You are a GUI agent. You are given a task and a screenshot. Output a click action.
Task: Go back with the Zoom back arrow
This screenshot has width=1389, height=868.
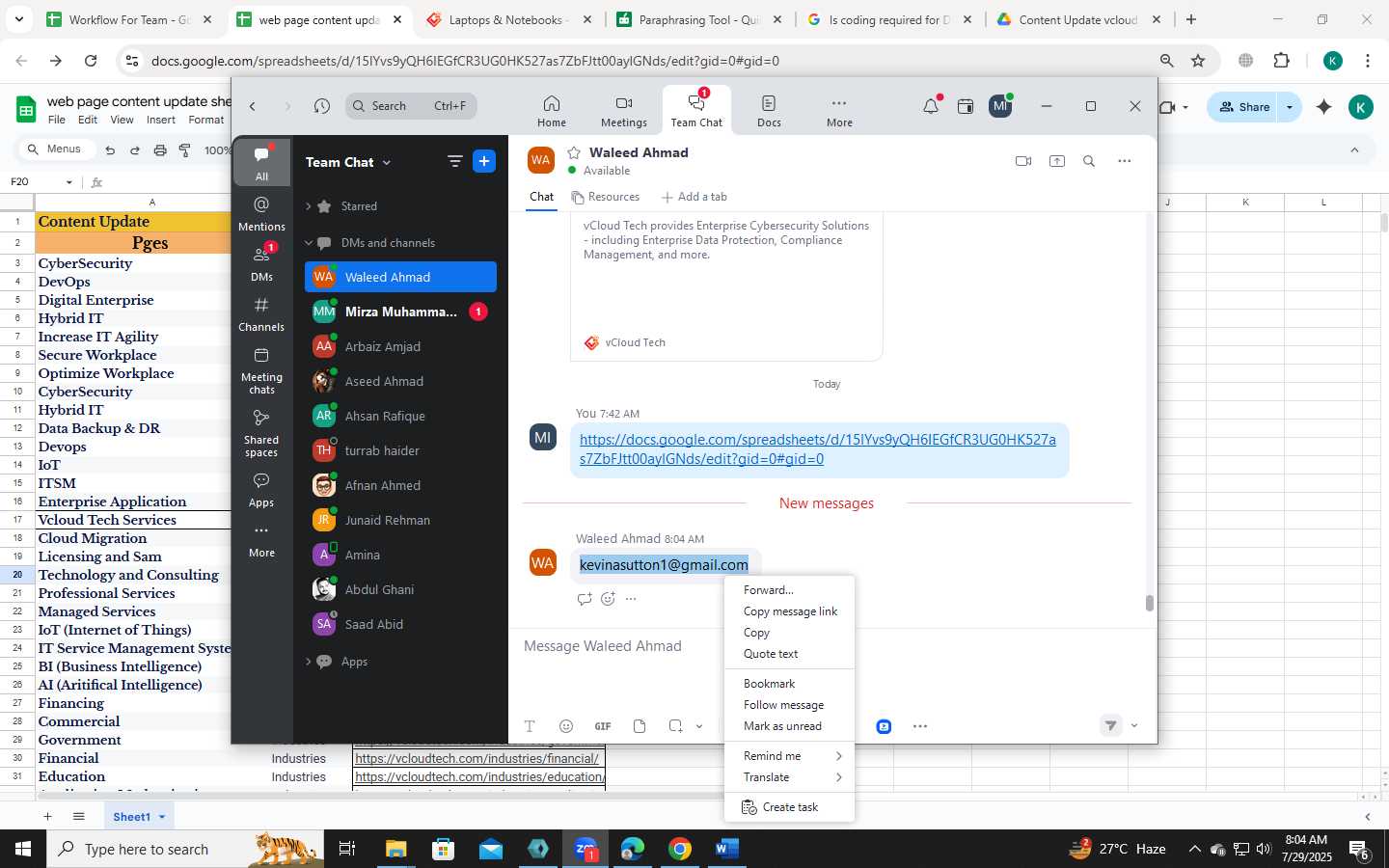[x=253, y=106]
